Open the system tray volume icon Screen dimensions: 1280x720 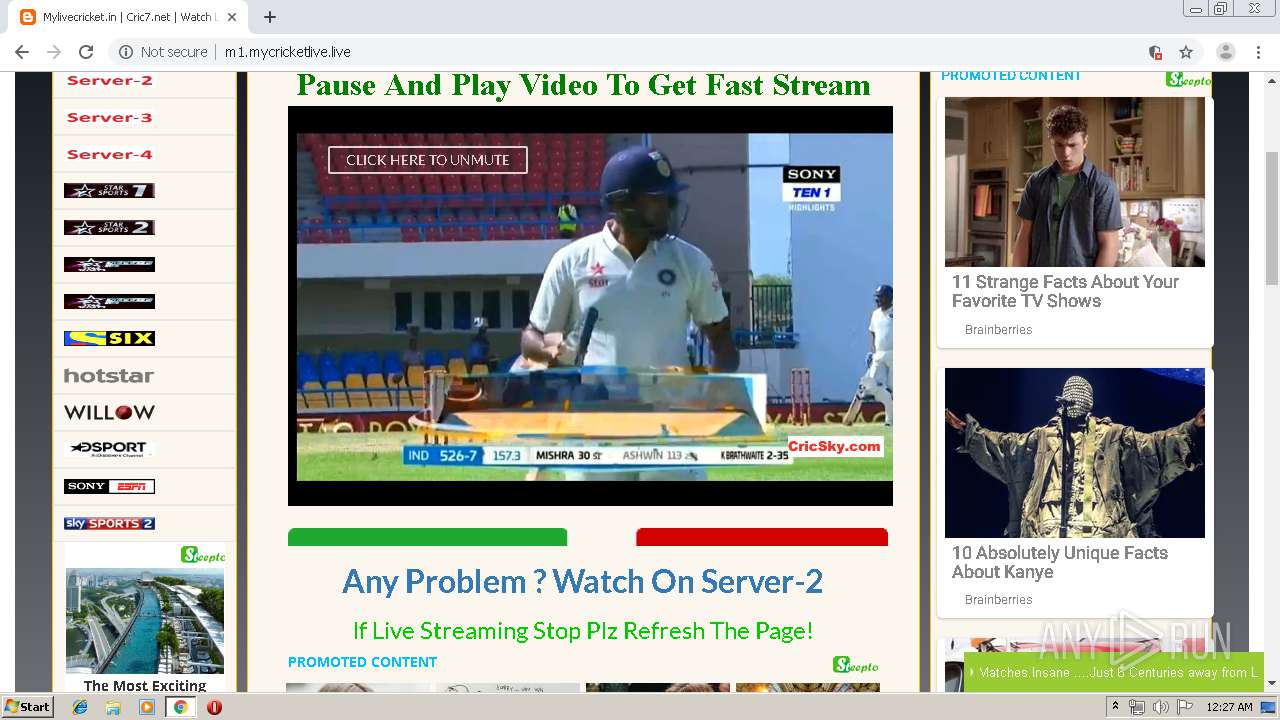pos(1160,707)
